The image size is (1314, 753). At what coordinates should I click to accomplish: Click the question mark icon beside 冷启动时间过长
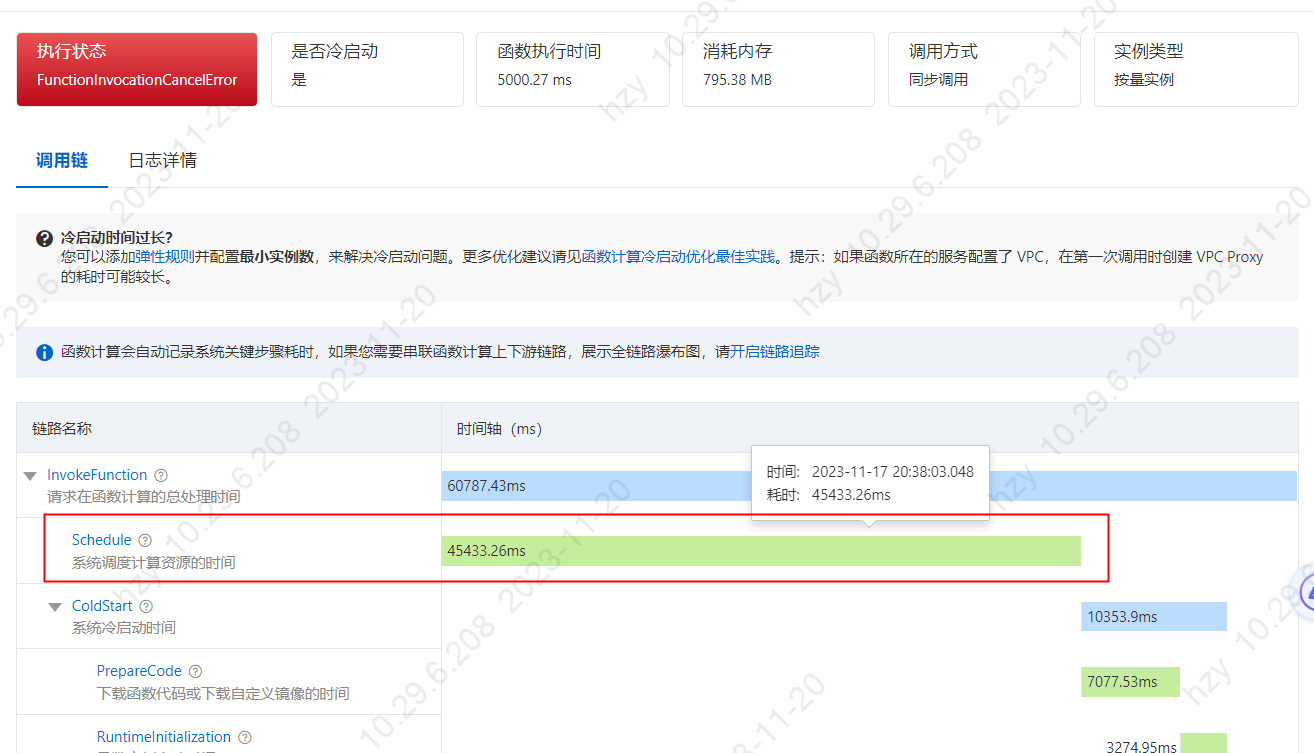click(x=44, y=238)
